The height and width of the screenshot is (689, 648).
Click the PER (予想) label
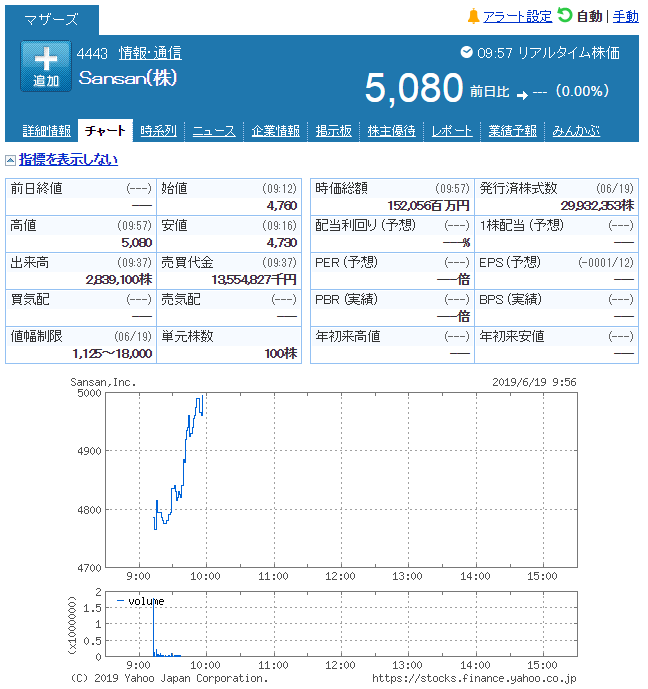(x=346, y=262)
